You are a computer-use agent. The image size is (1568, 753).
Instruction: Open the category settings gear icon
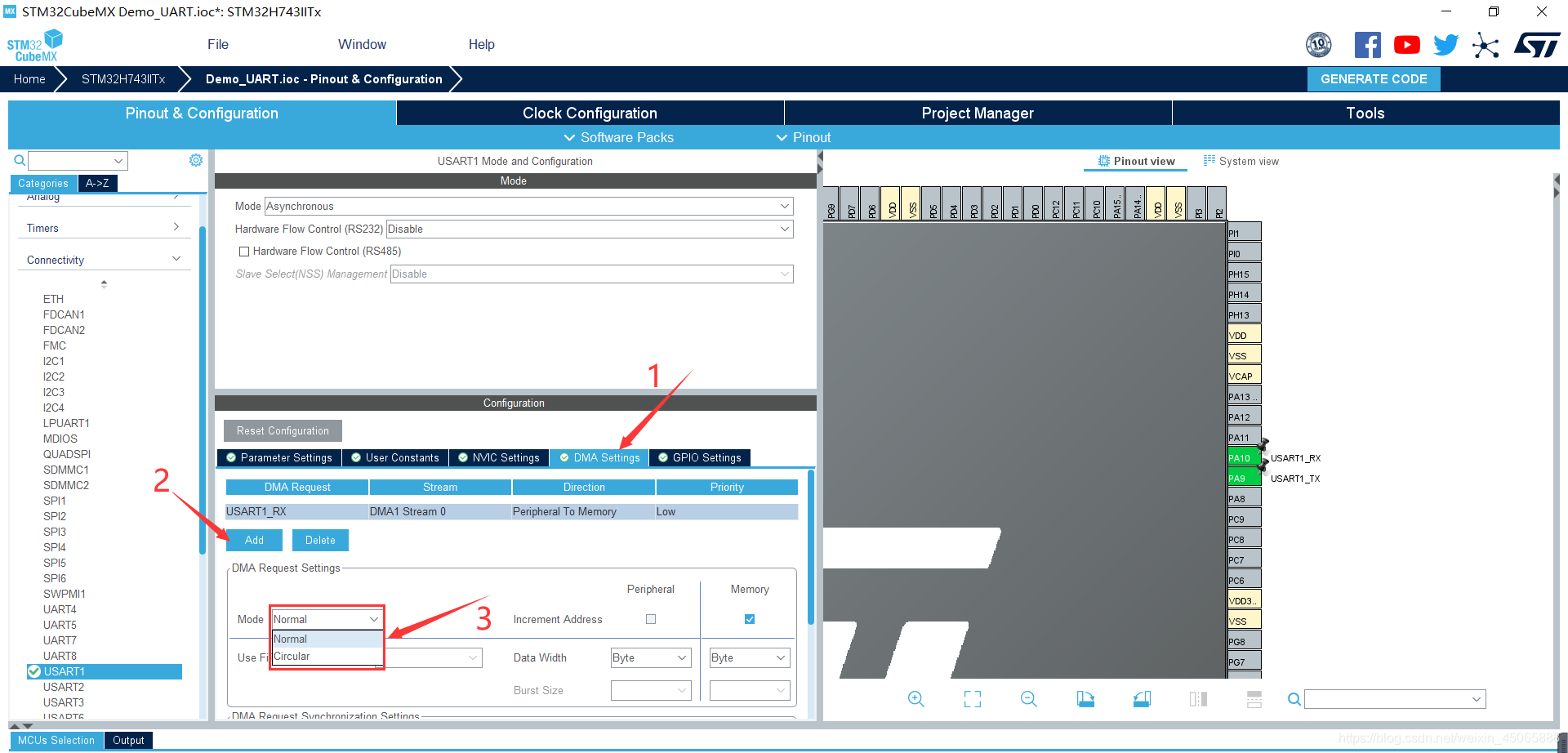(x=196, y=160)
